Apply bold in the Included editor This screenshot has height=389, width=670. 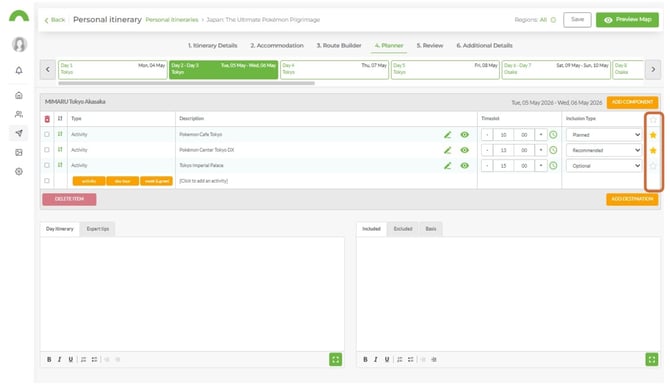[365, 360]
